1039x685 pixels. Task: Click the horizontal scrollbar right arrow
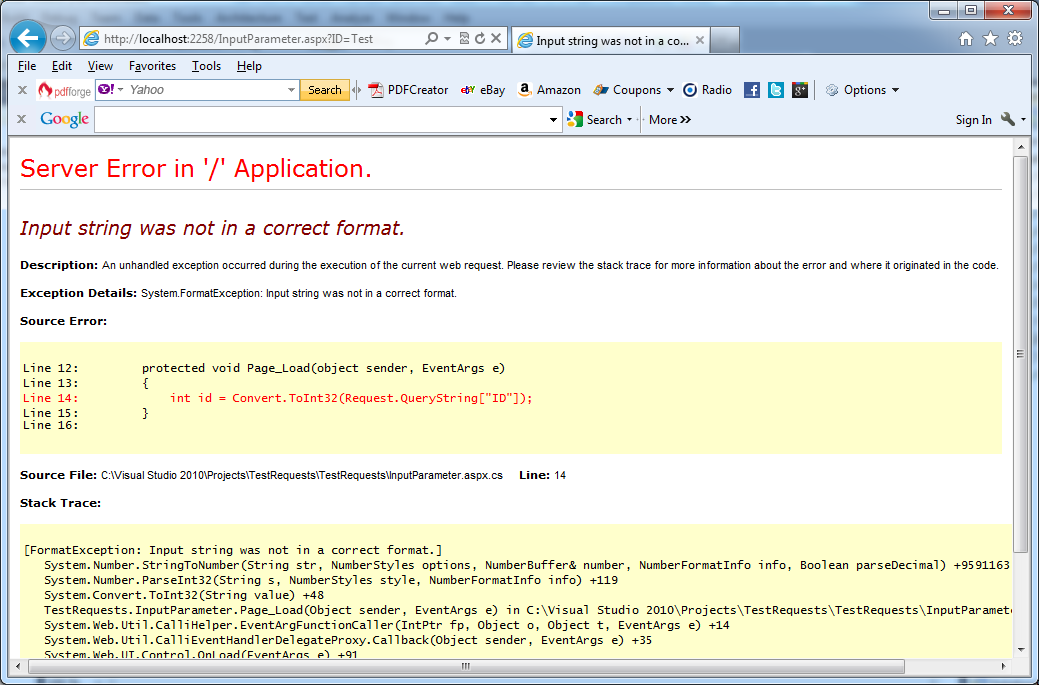coord(1004,666)
